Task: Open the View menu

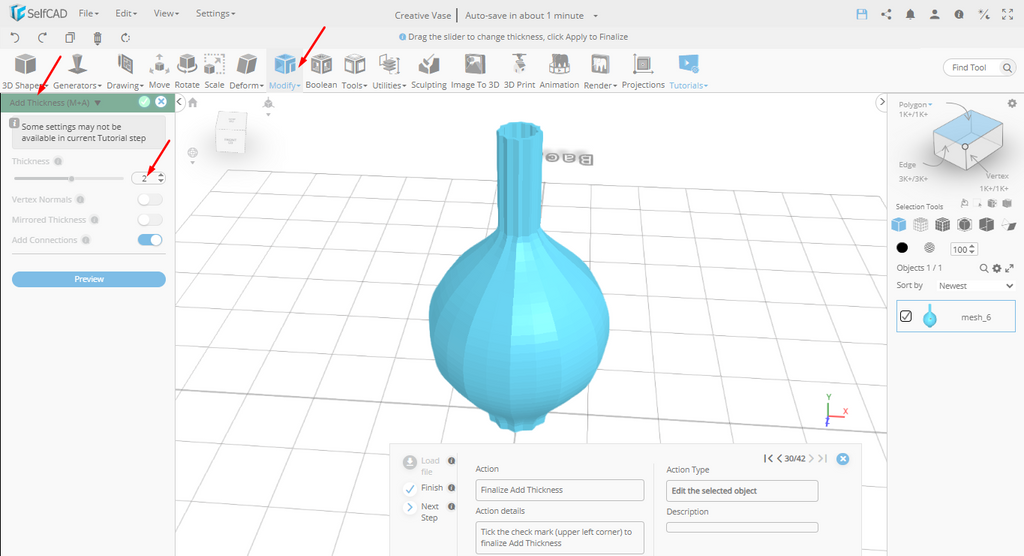Action: pyautogui.click(x=166, y=13)
